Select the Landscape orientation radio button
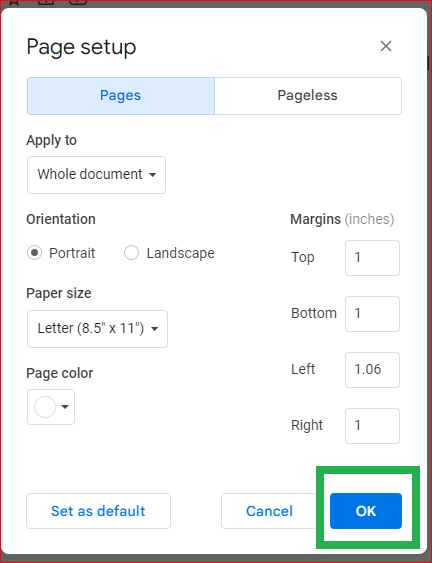Screen dimensions: 432x563 tap(131, 253)
